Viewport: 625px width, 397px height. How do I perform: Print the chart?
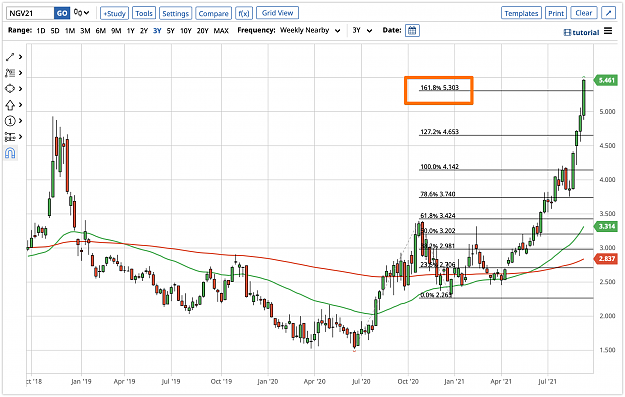556,13
